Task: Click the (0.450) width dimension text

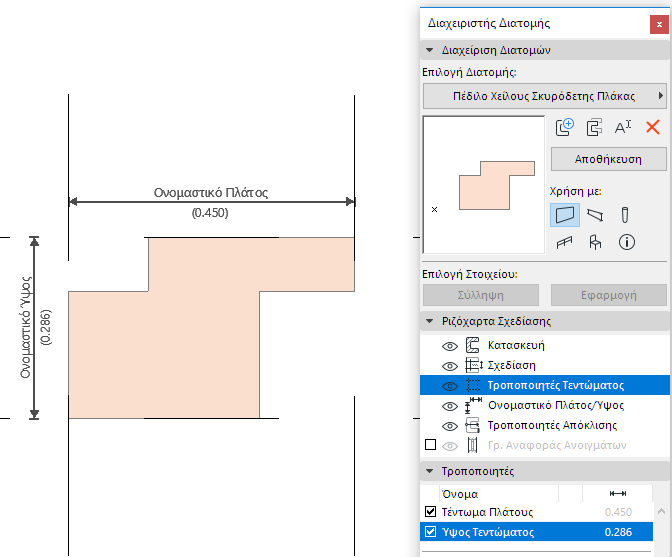Action: pyautogui.click(x=210, y=213)
